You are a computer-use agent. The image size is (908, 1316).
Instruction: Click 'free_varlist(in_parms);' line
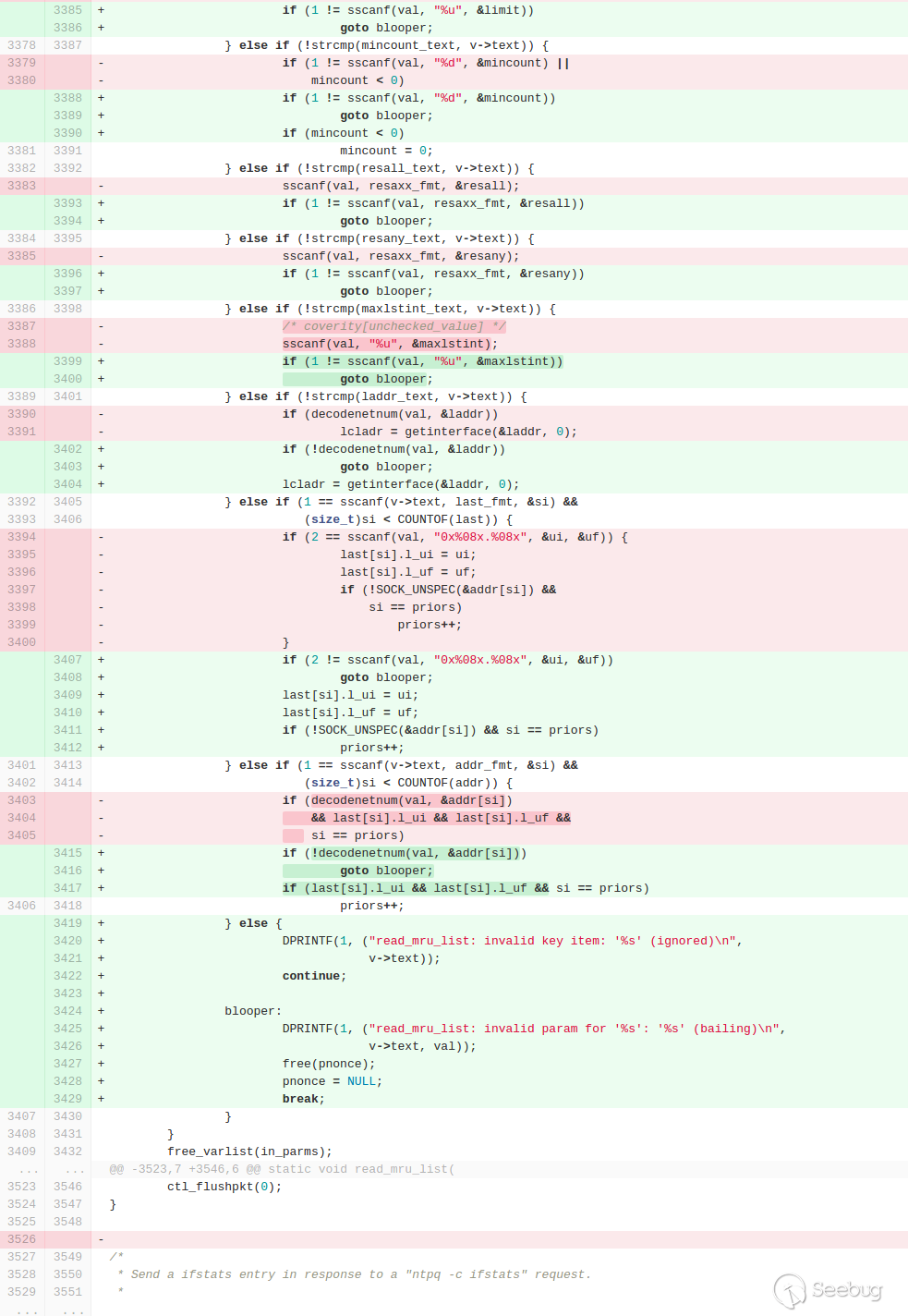tap(249, 1151)
